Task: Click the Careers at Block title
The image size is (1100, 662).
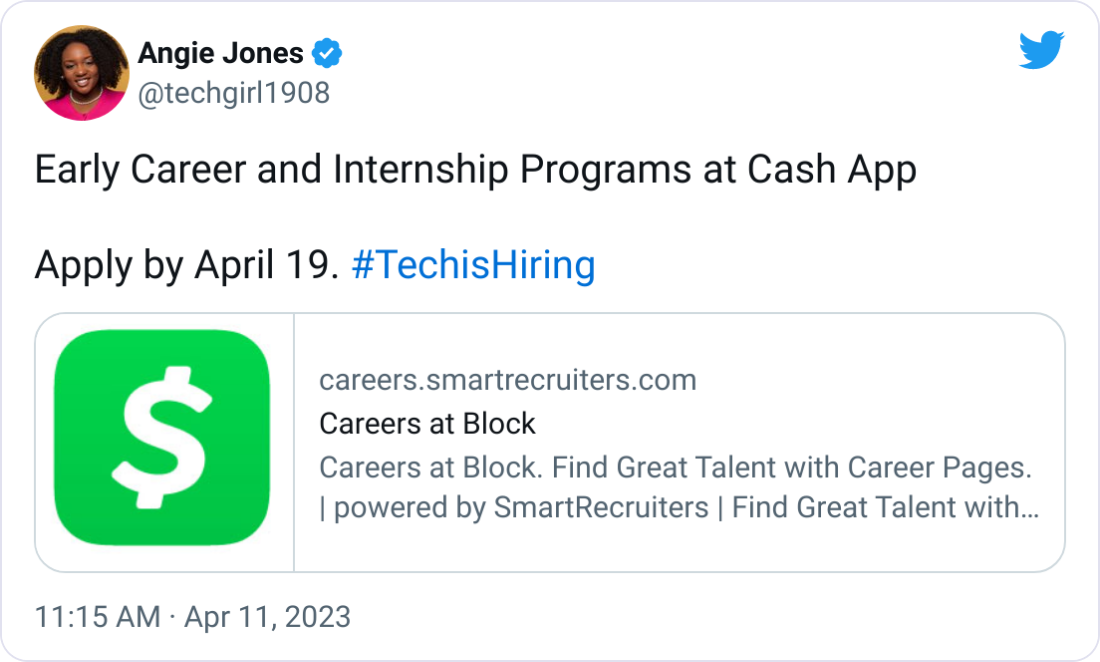Action: pyautogui.click(x=428, y=424)
